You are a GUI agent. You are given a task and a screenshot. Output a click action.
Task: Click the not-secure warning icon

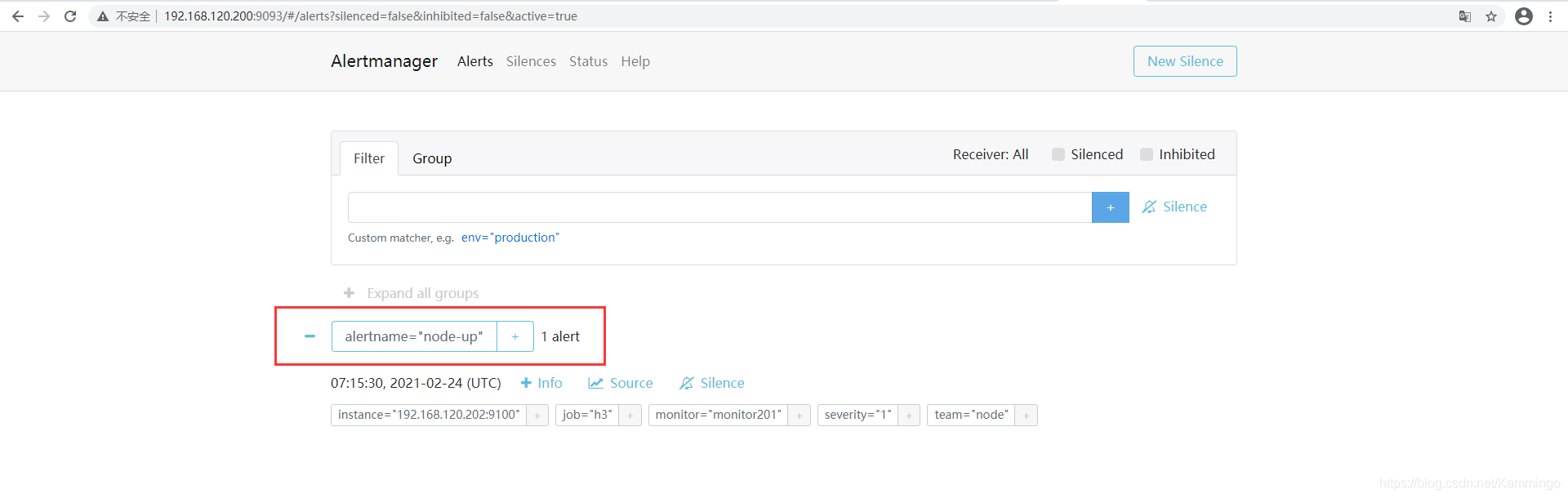click(x=103, y=16)
